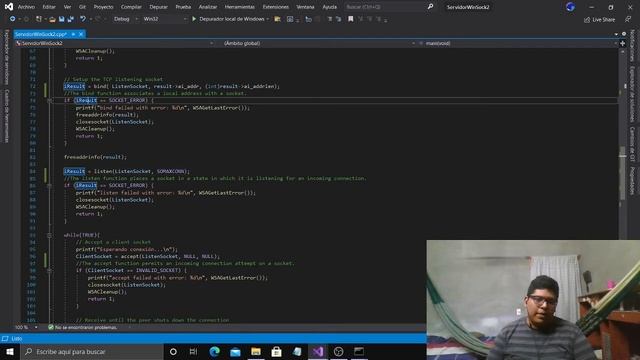Open the Windows Start menu

(x=10, y=351)
